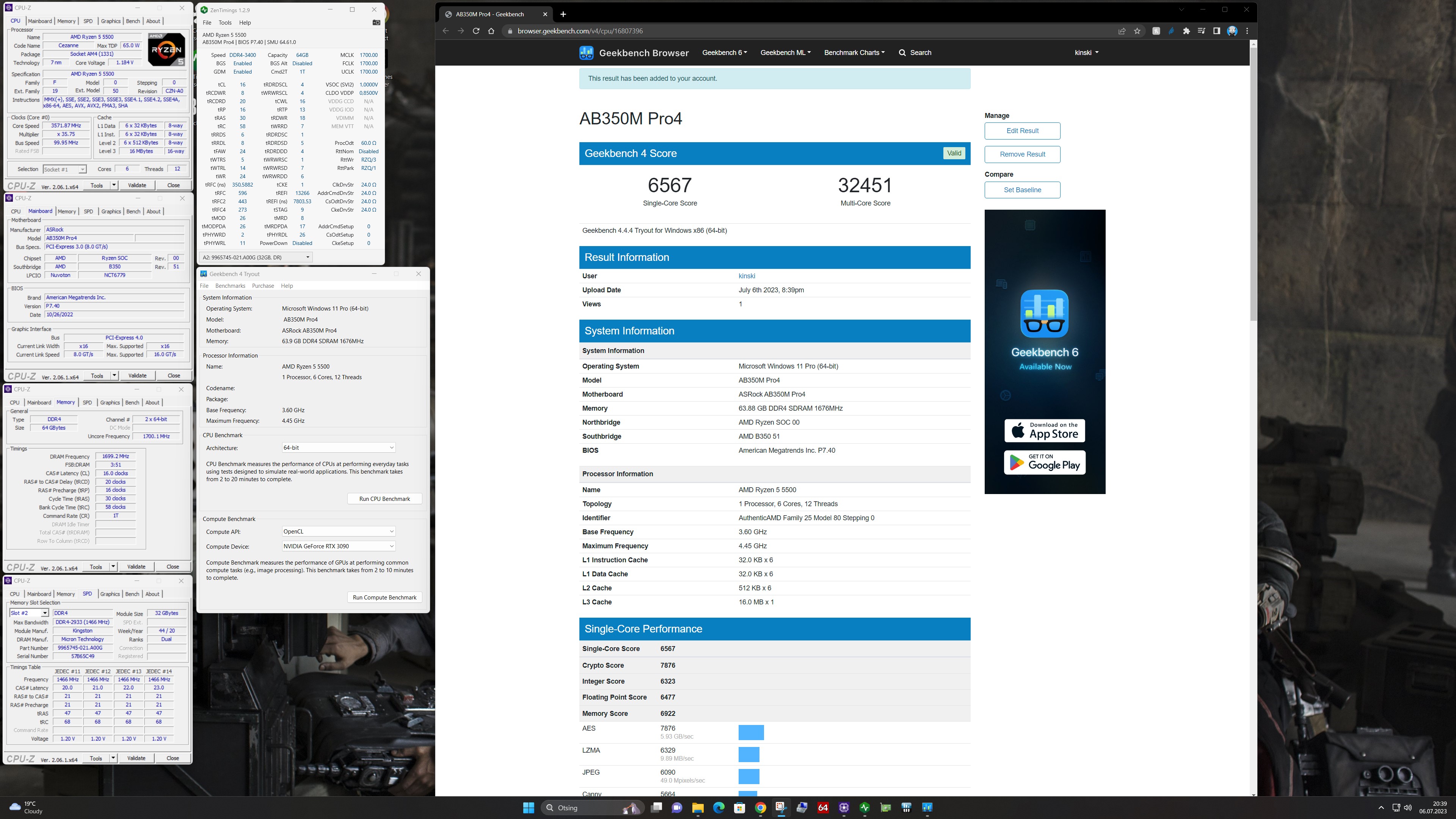Click Validate in CPU-Z SPD window

[x=136, y=758]
